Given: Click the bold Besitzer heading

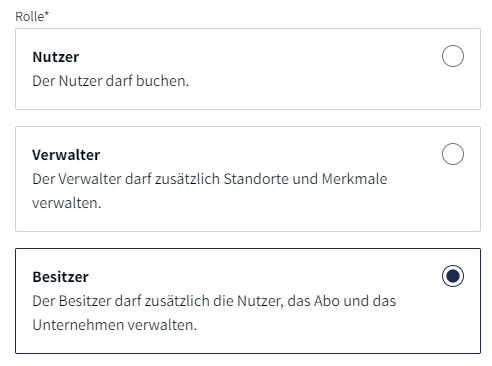Looking at the screenshot, I should (60, 277).
